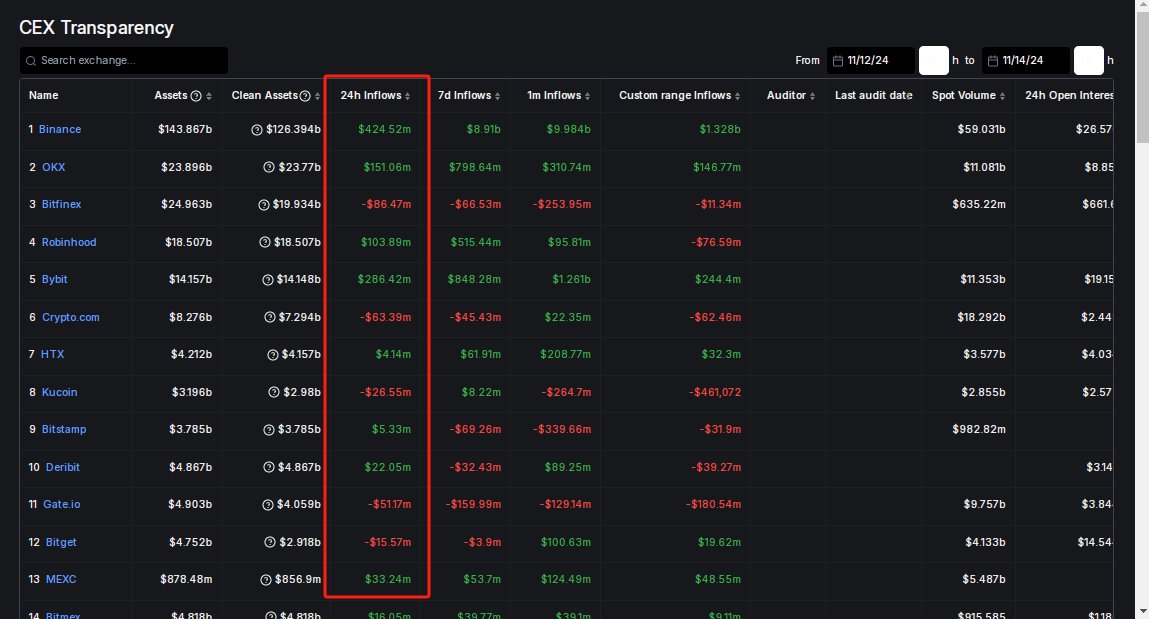Click the question icon beside Crypto.com clean assets
The image size is (1149, 619).
(269, 318)
